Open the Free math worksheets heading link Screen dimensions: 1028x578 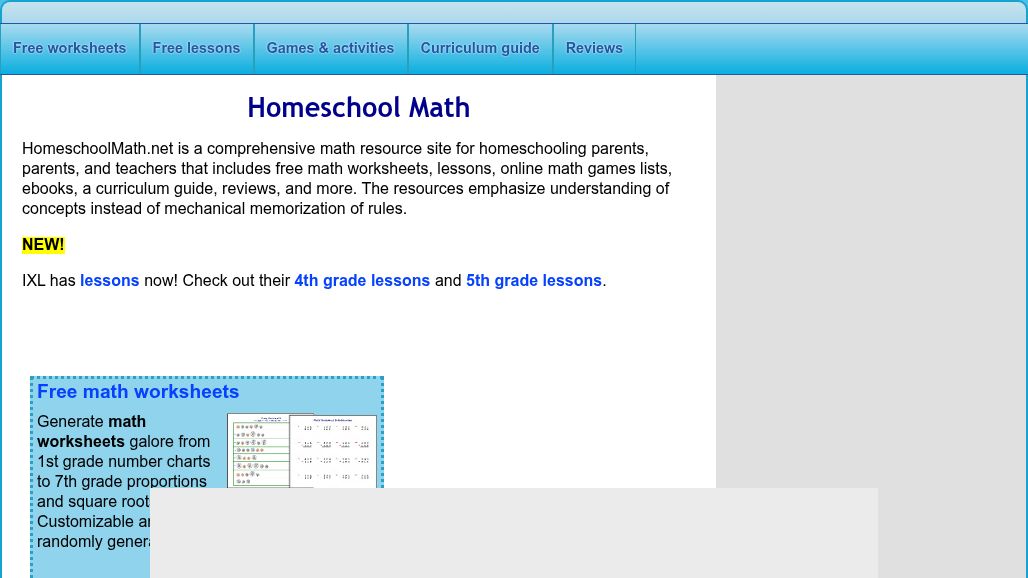pos(138,392)
